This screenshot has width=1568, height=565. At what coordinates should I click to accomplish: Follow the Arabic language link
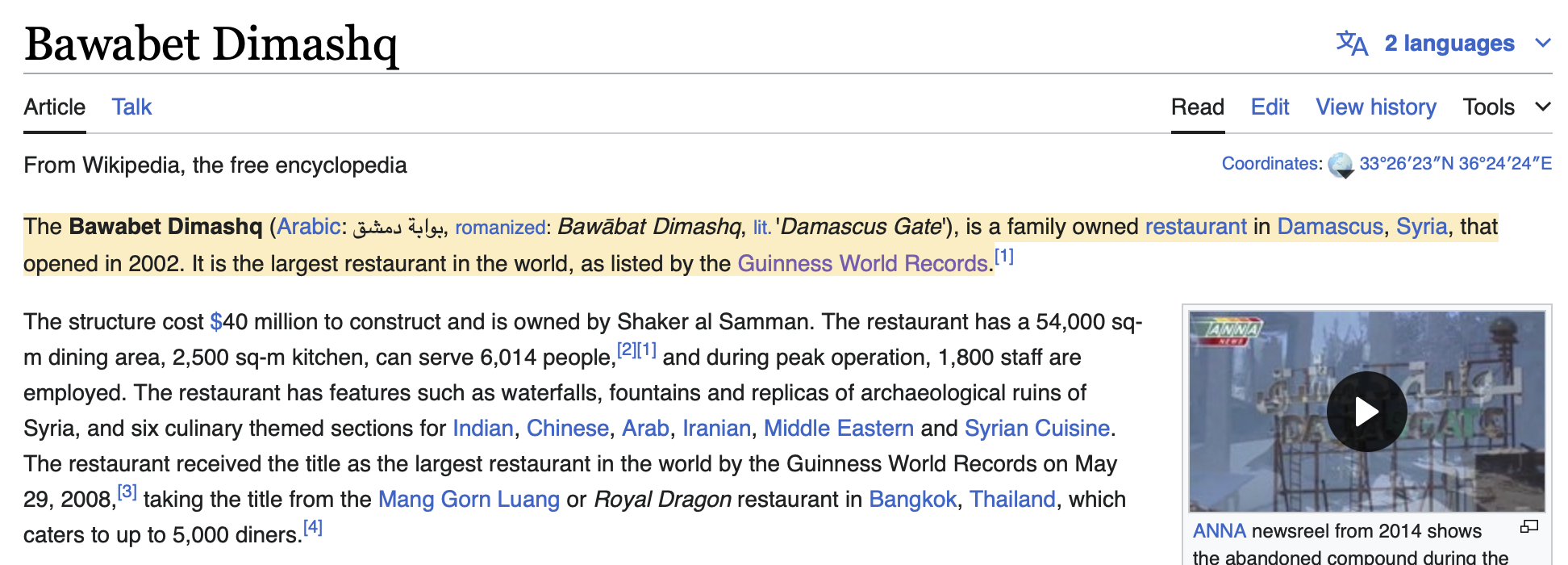[308, 227]
